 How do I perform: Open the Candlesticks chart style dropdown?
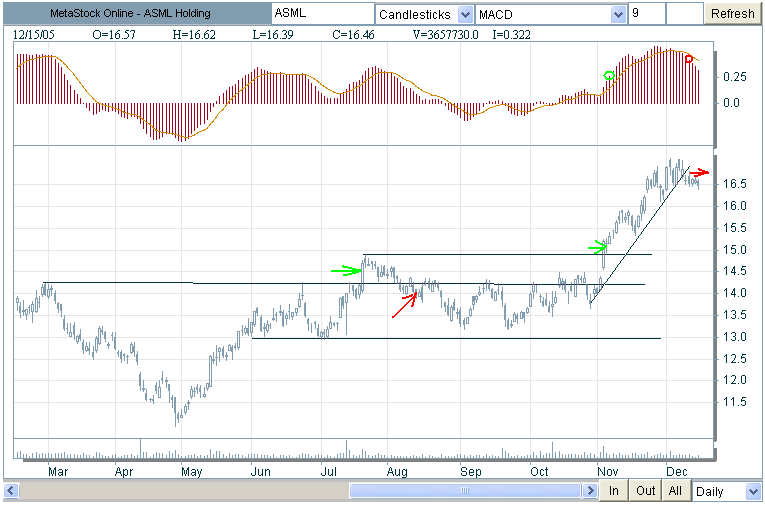point(465,15)
